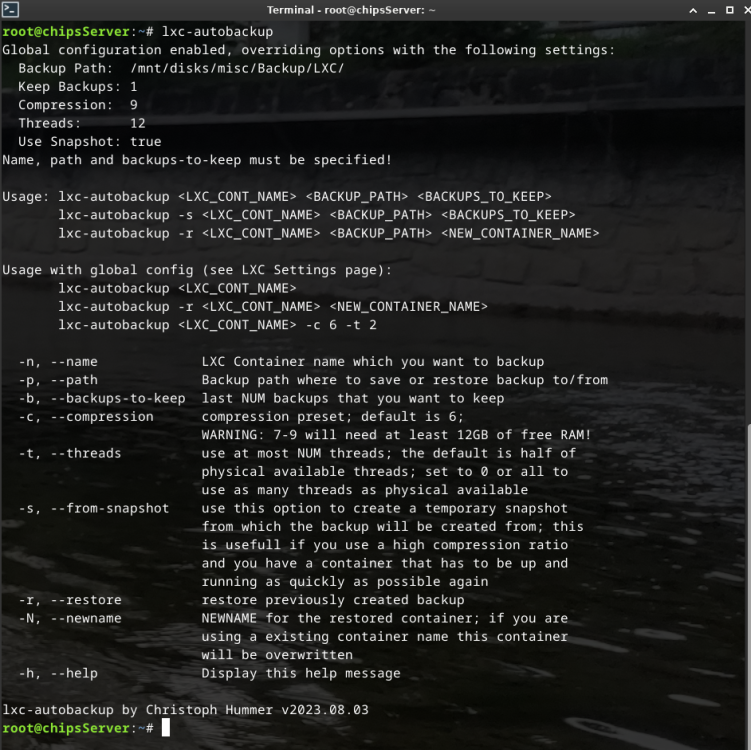The height and width of the screenshot is (750, 751).
Task: Click the example line ending '-c 6 -t 2'
Action: [217, 325]
